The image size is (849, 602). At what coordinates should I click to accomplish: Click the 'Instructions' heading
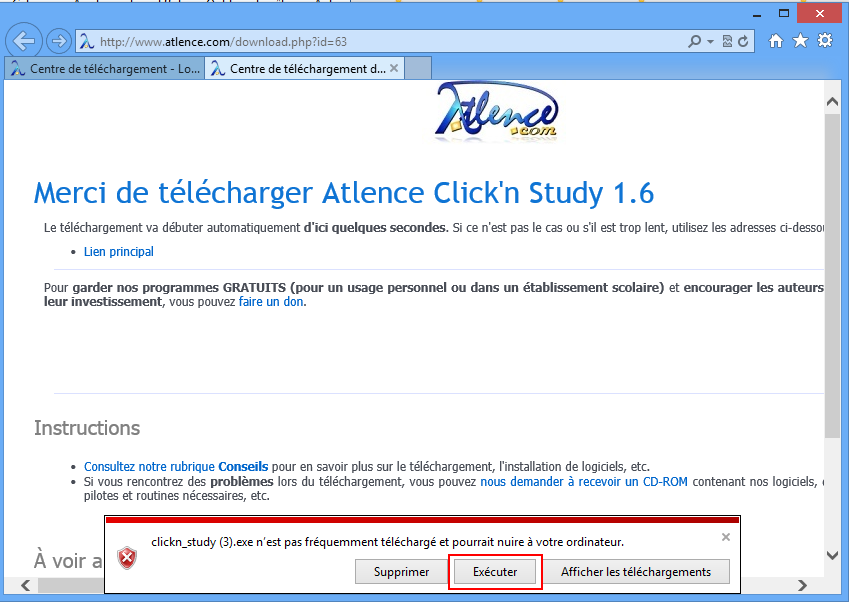click(x=87, y=428)
